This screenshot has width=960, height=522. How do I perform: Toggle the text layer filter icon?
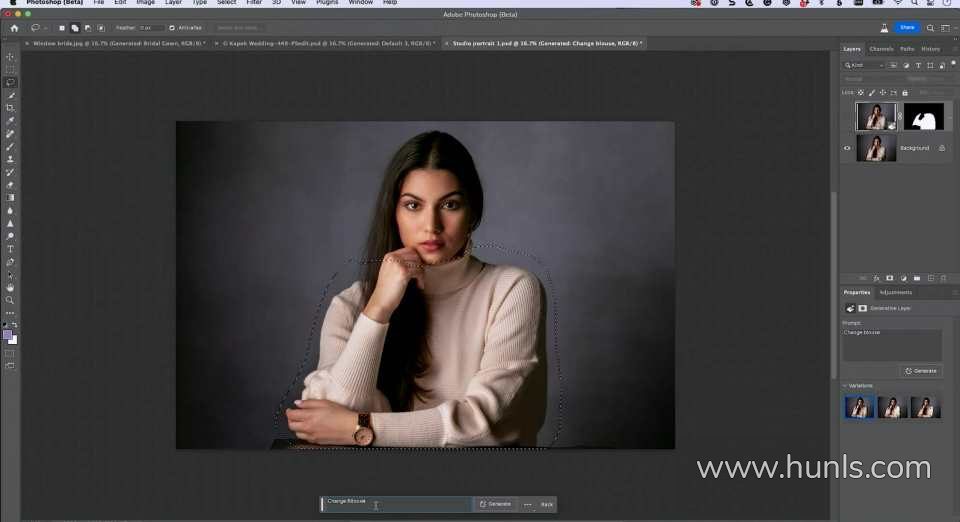[918, 65]
